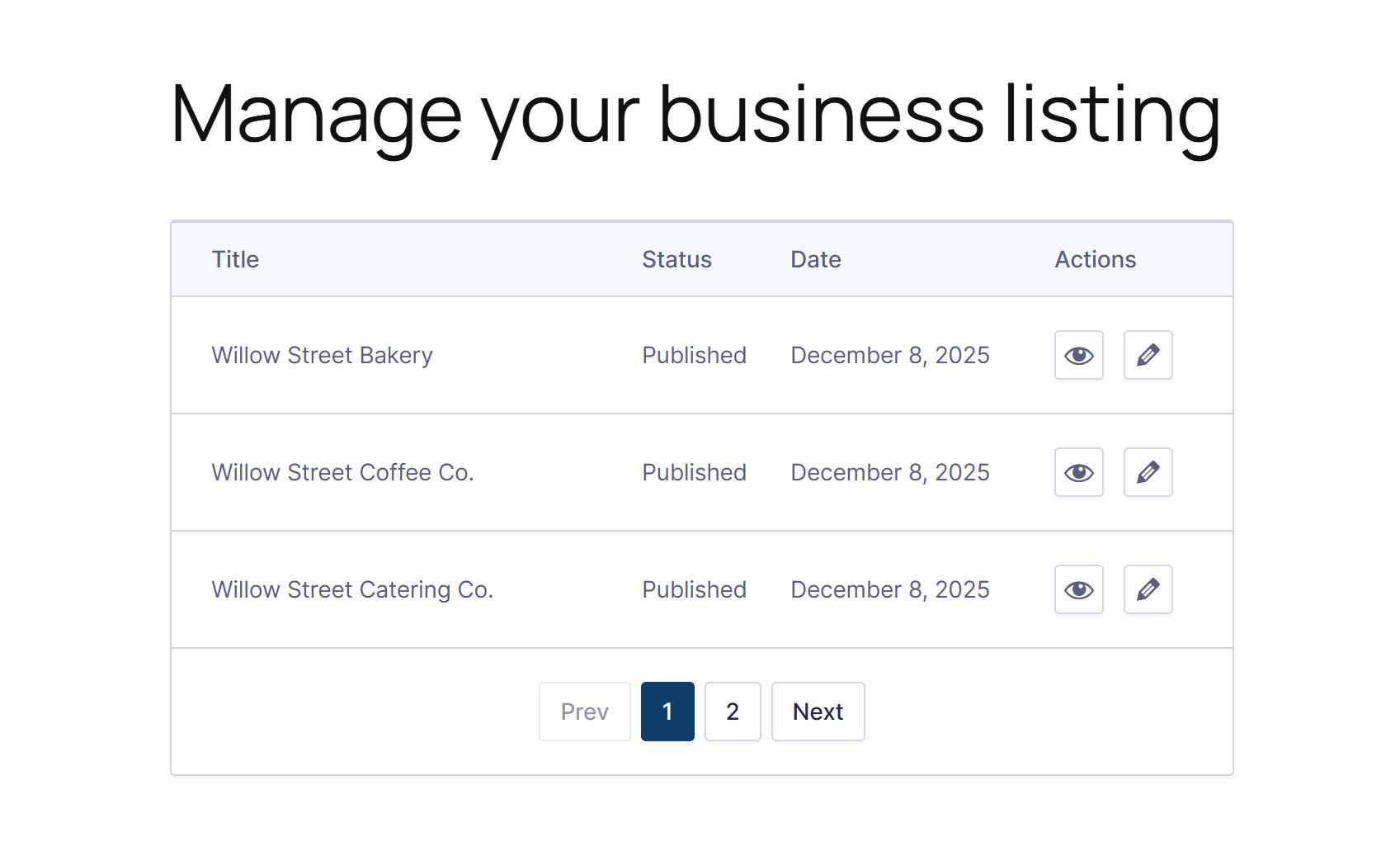
Task: Click the Date column header
Action: pyautogui.click(x=815, y=259)
